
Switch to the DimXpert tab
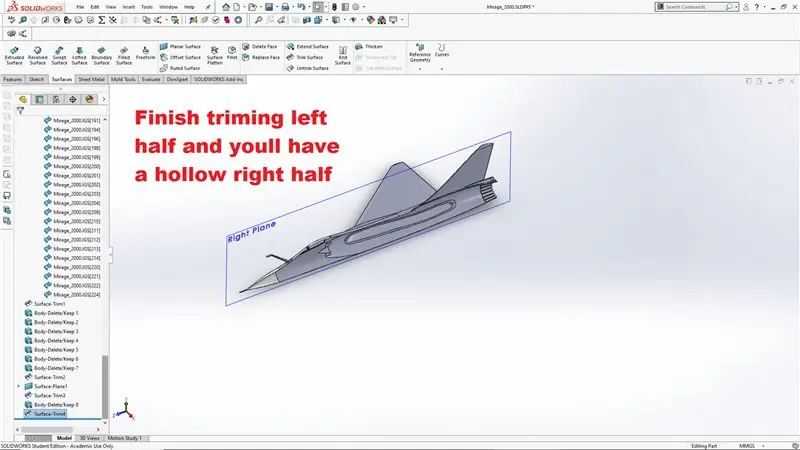click(177, 80)
